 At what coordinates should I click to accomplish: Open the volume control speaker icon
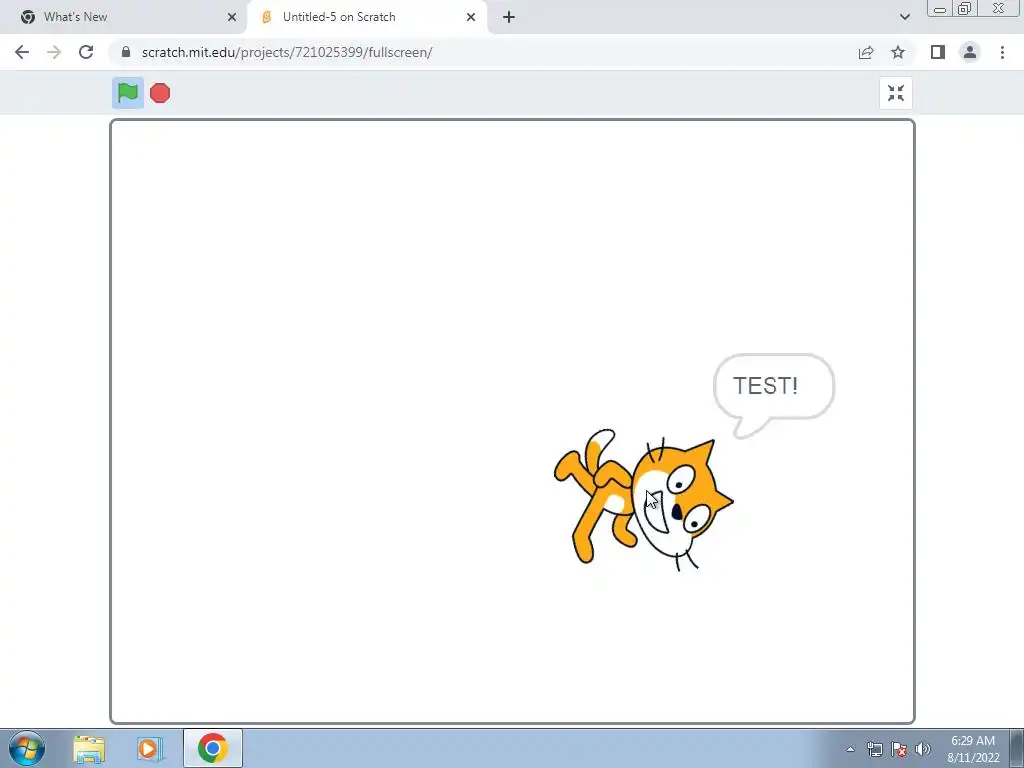(x=923, y=750)
